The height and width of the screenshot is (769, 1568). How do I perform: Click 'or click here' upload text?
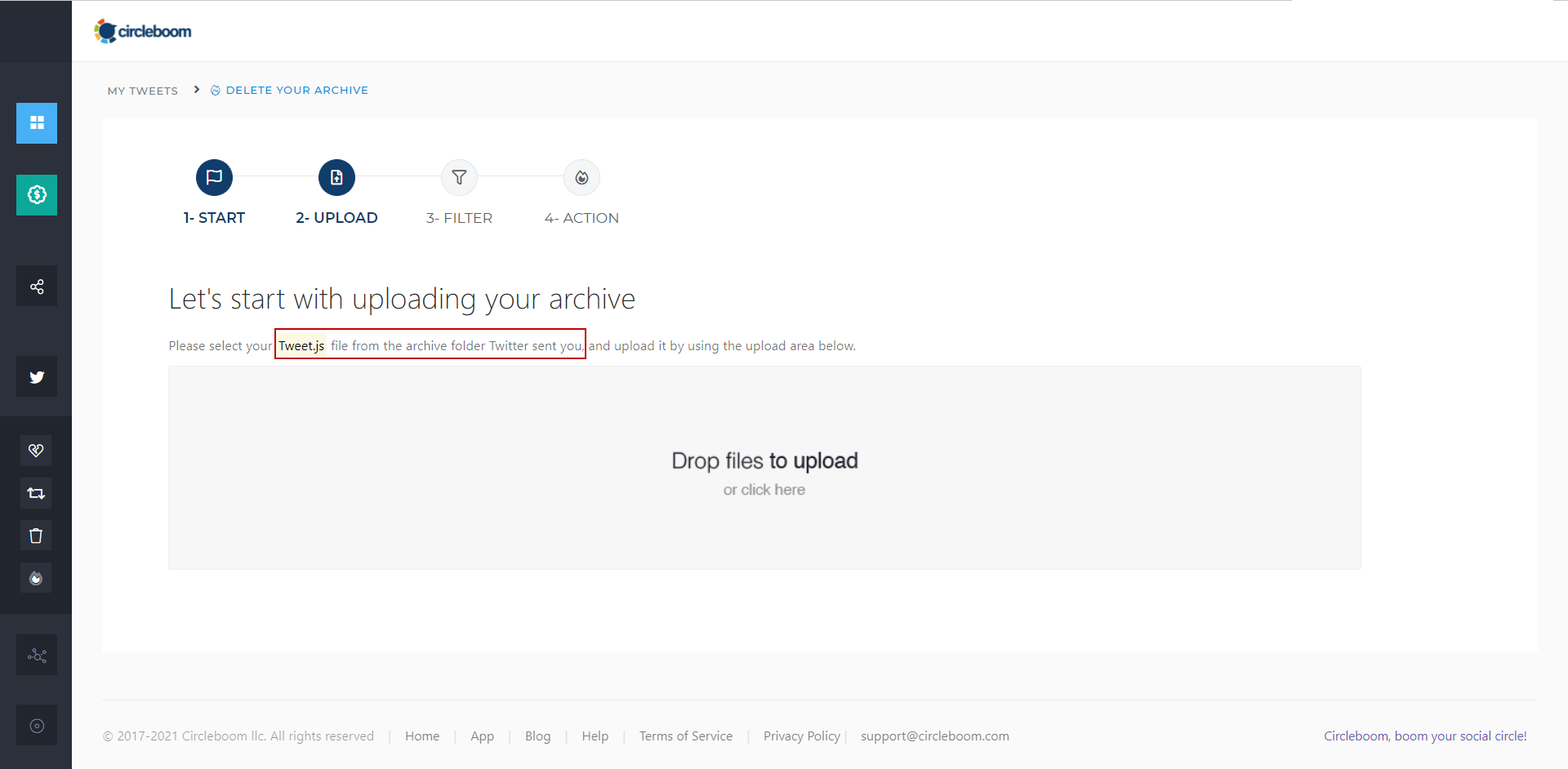click(764, 490)
